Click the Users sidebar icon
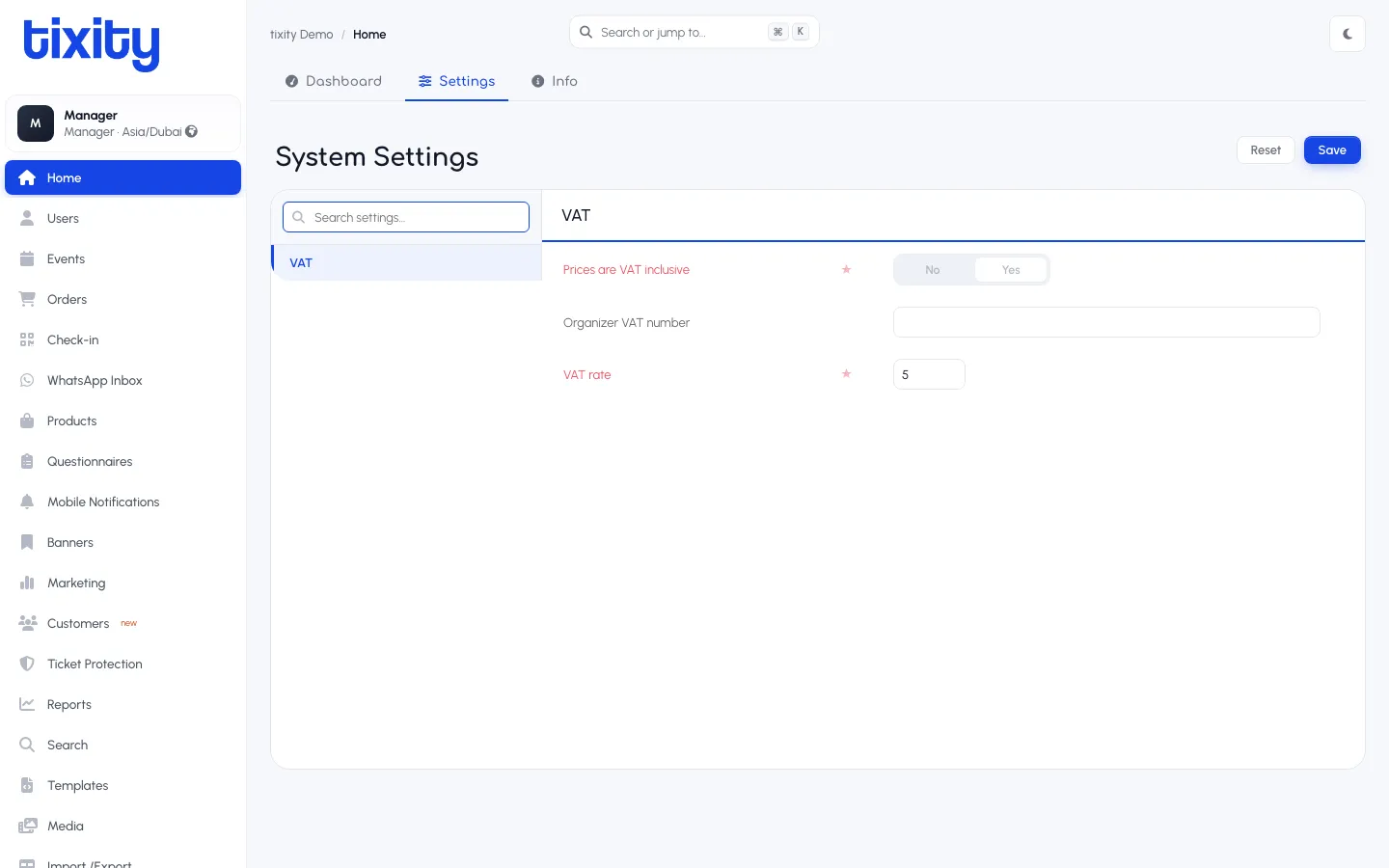Viewport: 1389px width, 868px height. tap(27, 218)
